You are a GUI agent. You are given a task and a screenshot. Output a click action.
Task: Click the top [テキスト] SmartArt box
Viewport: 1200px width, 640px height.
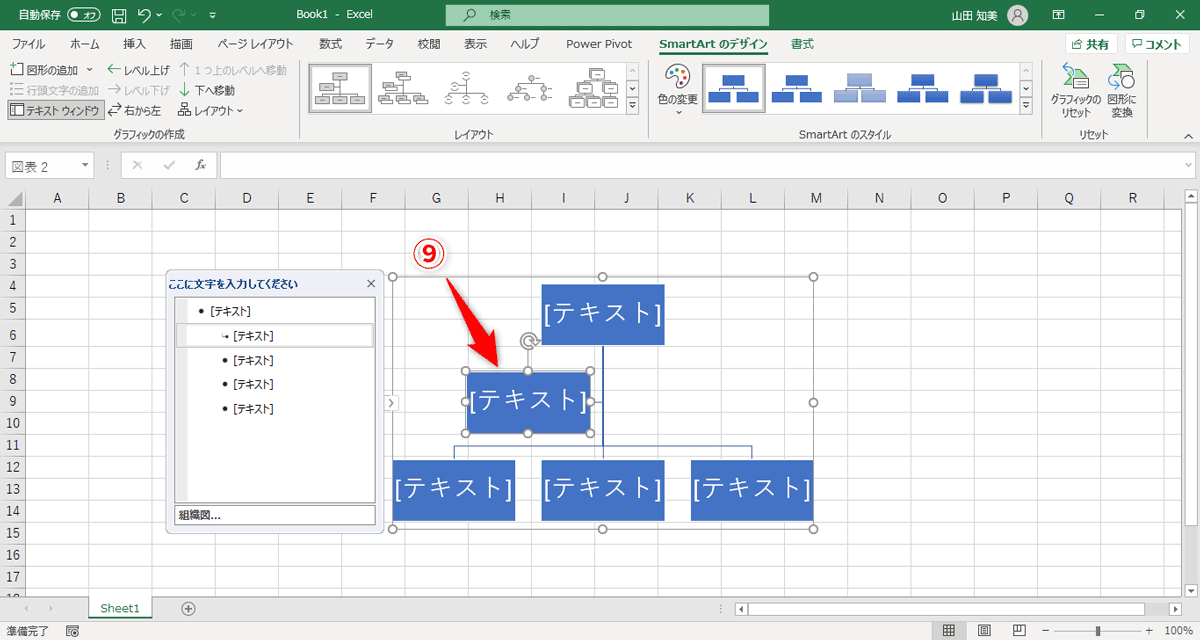coord(603,314)
